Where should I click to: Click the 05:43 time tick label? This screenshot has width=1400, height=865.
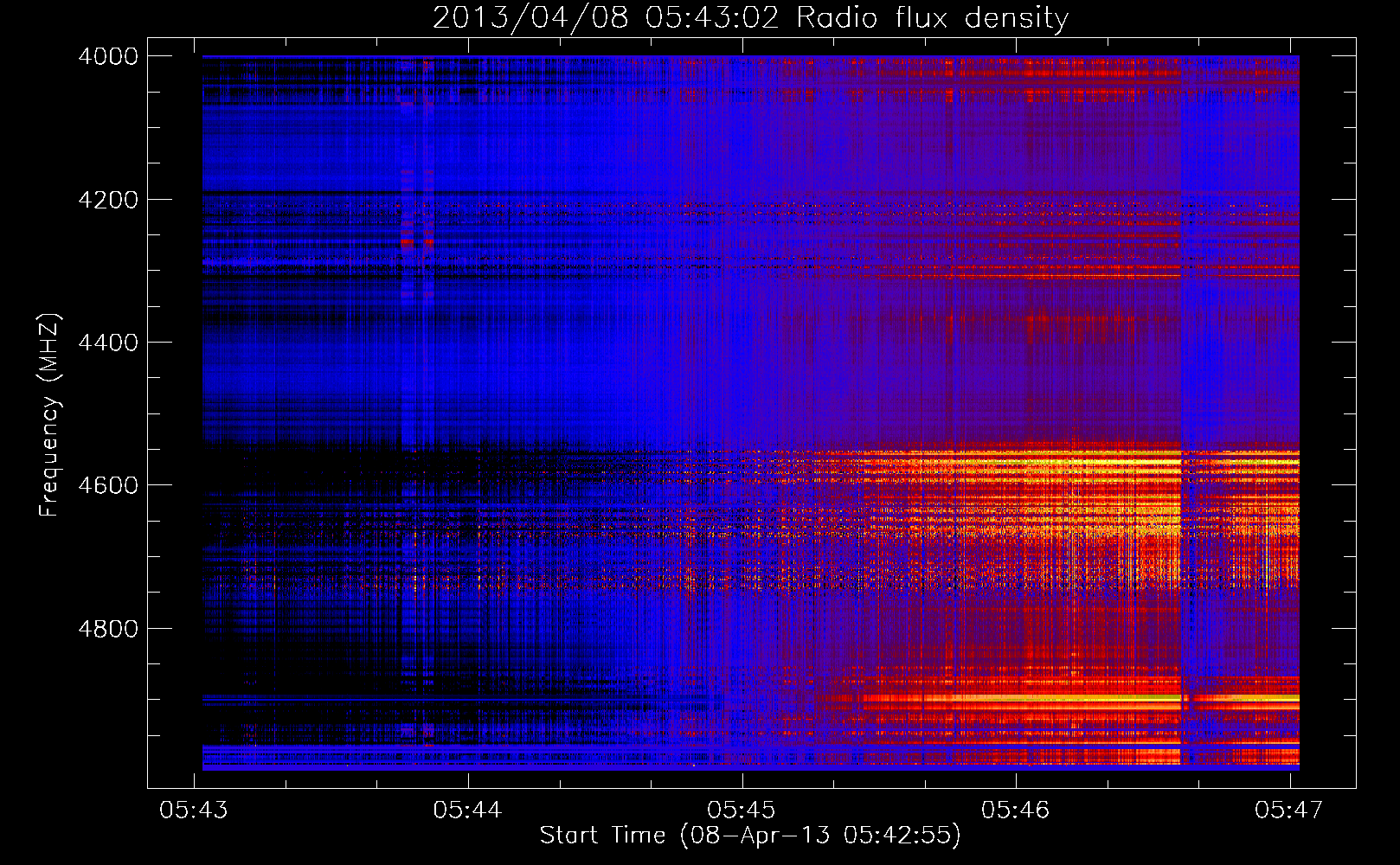click(194, 810)
